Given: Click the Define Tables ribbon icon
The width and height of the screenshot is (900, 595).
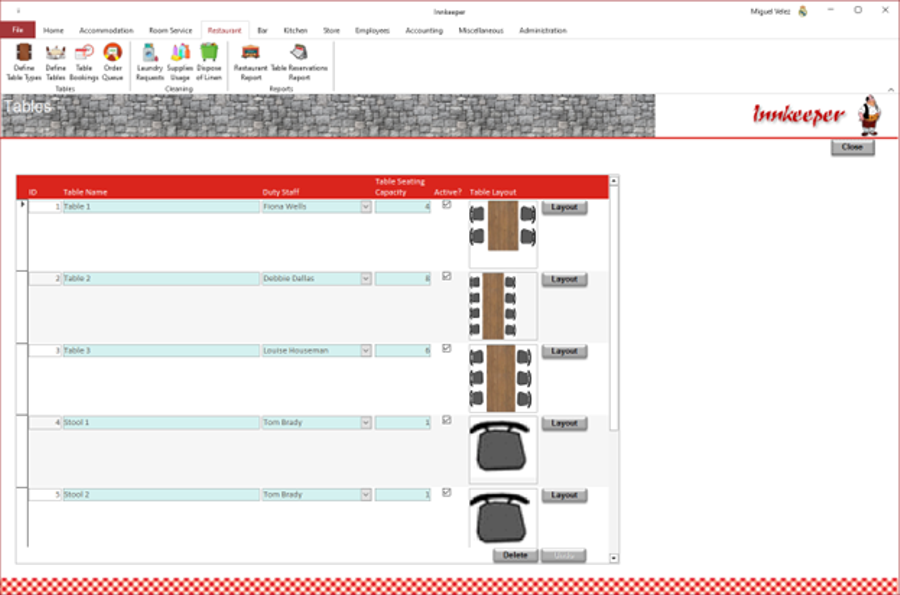Looking at the screenshot, I should 56,62.
